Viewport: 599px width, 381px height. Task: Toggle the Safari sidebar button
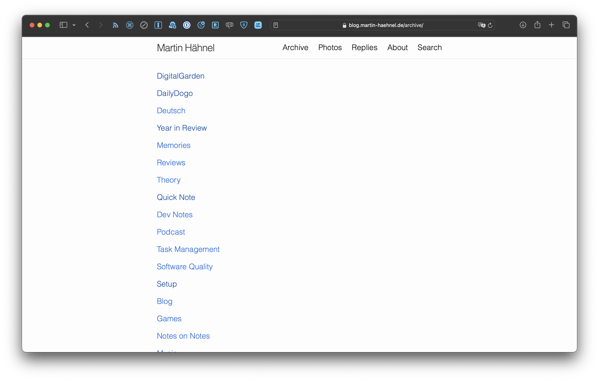click(63, 25)
